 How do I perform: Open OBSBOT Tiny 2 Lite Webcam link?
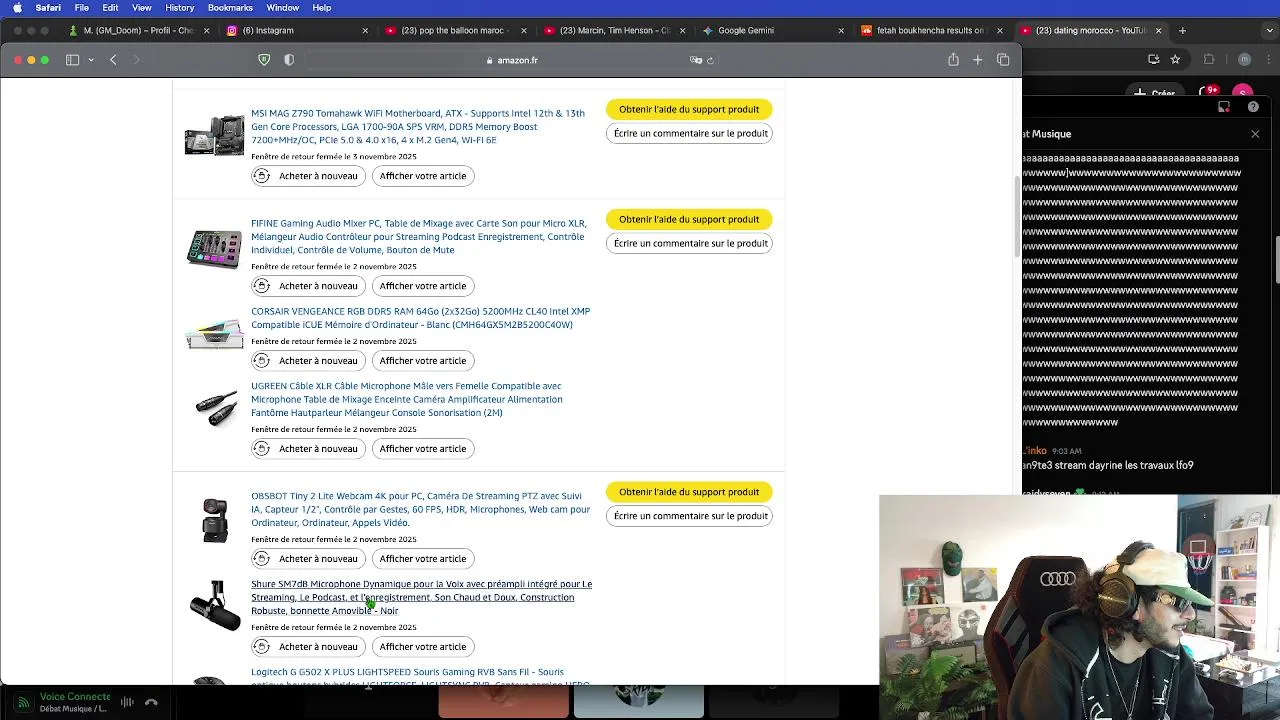(420, 509)
